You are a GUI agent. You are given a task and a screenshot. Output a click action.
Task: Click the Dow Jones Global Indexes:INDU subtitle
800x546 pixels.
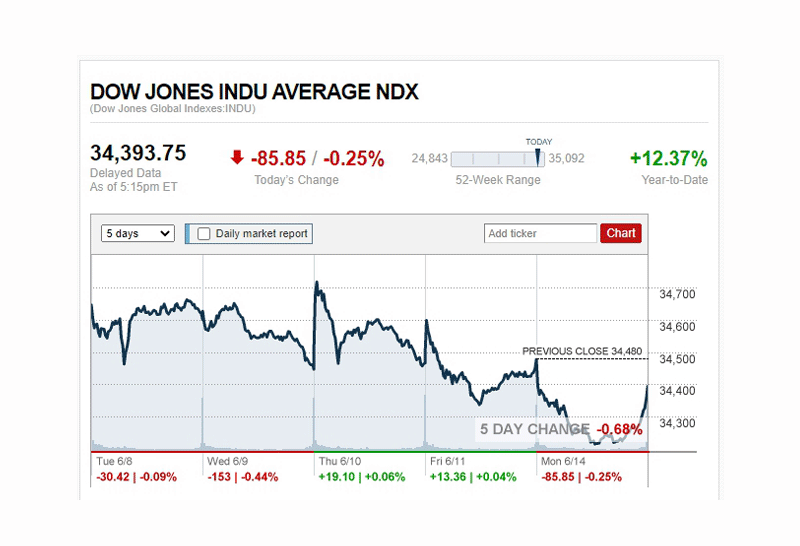[x=172, y=108]
